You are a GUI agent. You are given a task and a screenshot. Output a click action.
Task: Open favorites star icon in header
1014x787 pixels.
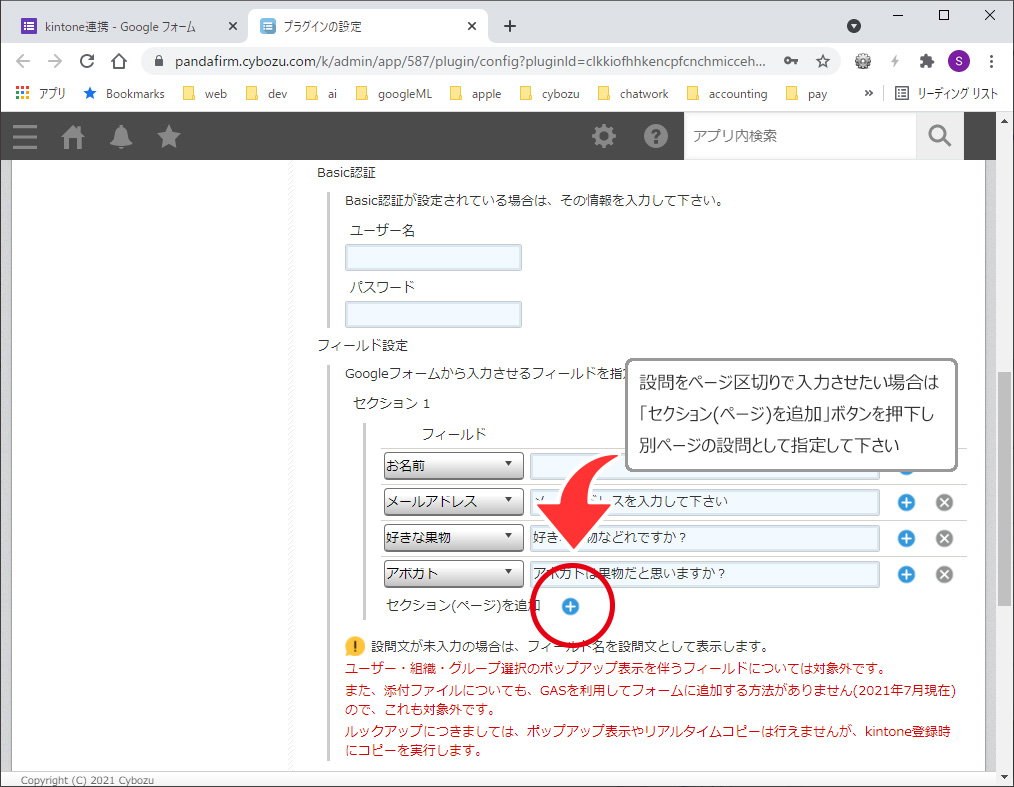tap(169, 136)
